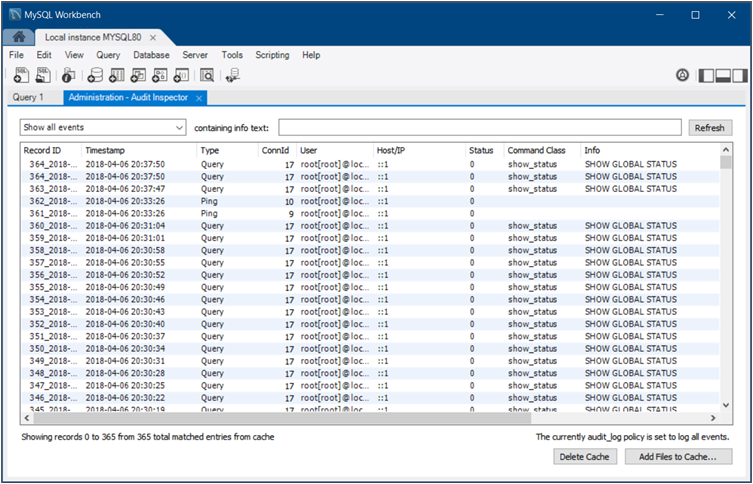Expand the 'Show all events' dropdown
The image size is (753, 484).
point(179,128)
